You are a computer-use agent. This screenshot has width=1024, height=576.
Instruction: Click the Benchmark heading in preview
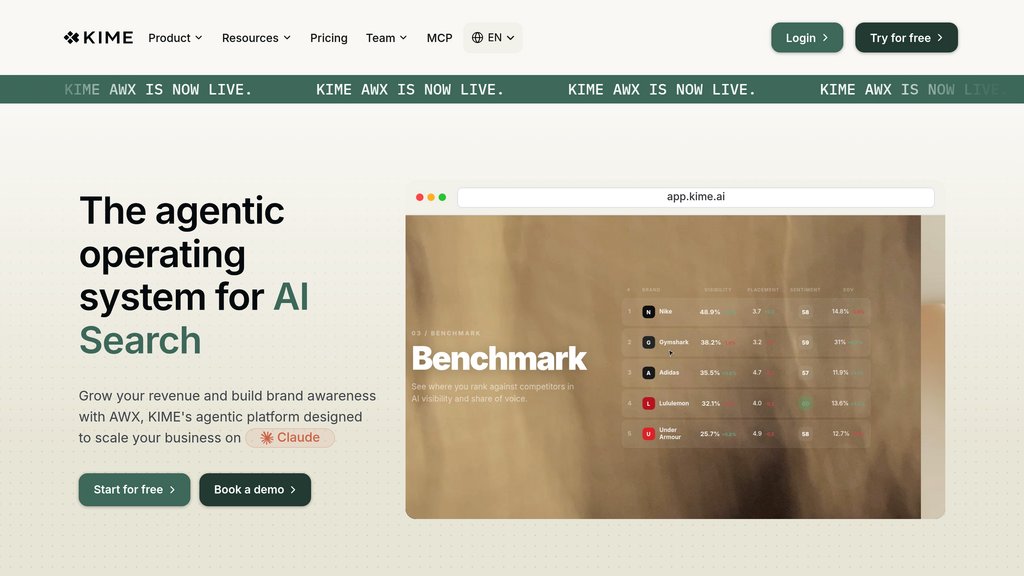[500, 359]
